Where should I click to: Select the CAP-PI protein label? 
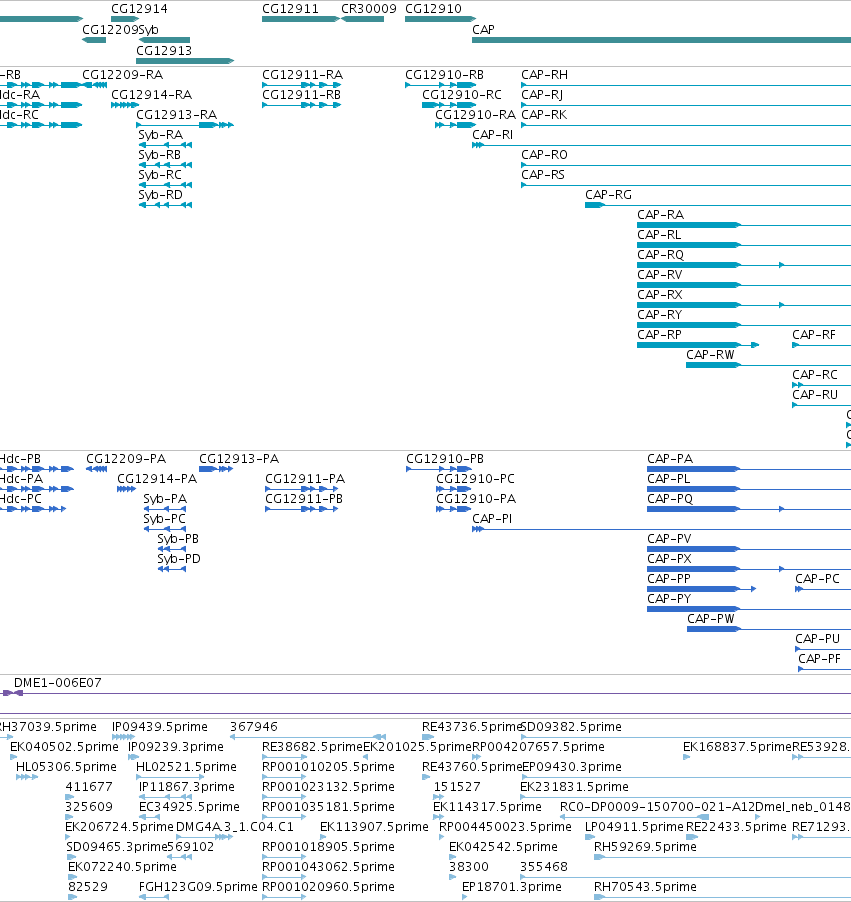(492, 519)
